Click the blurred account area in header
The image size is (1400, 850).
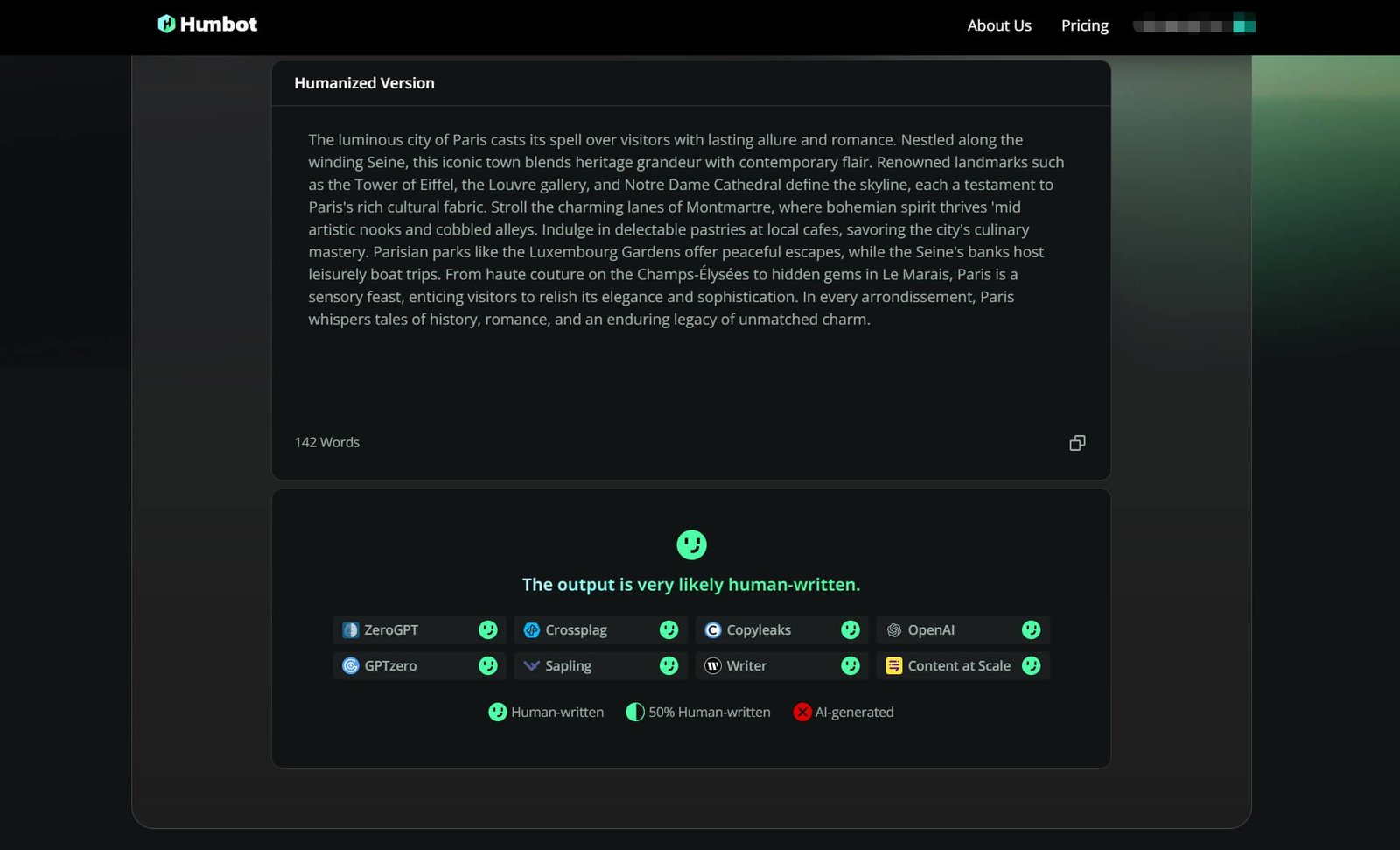1193,25
